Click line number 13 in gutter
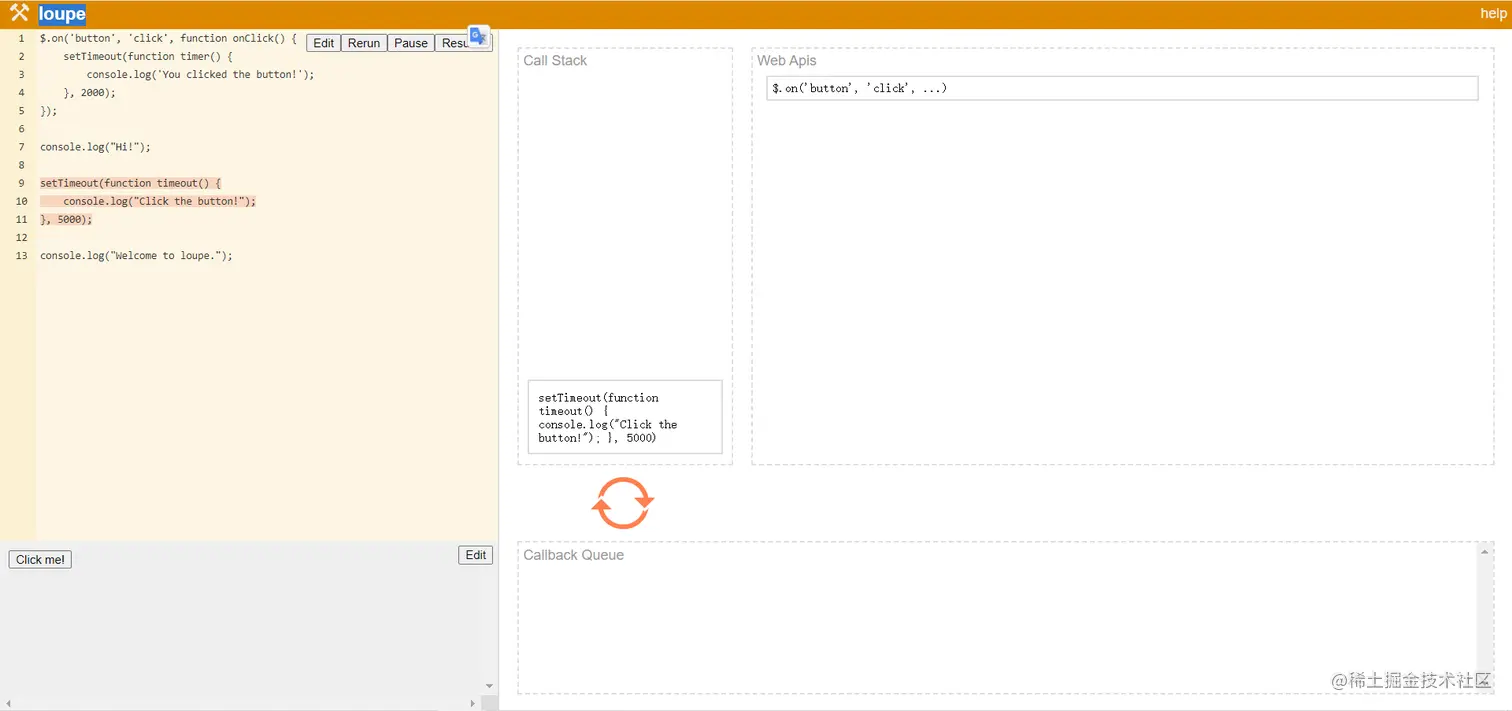 pos(21,256)
